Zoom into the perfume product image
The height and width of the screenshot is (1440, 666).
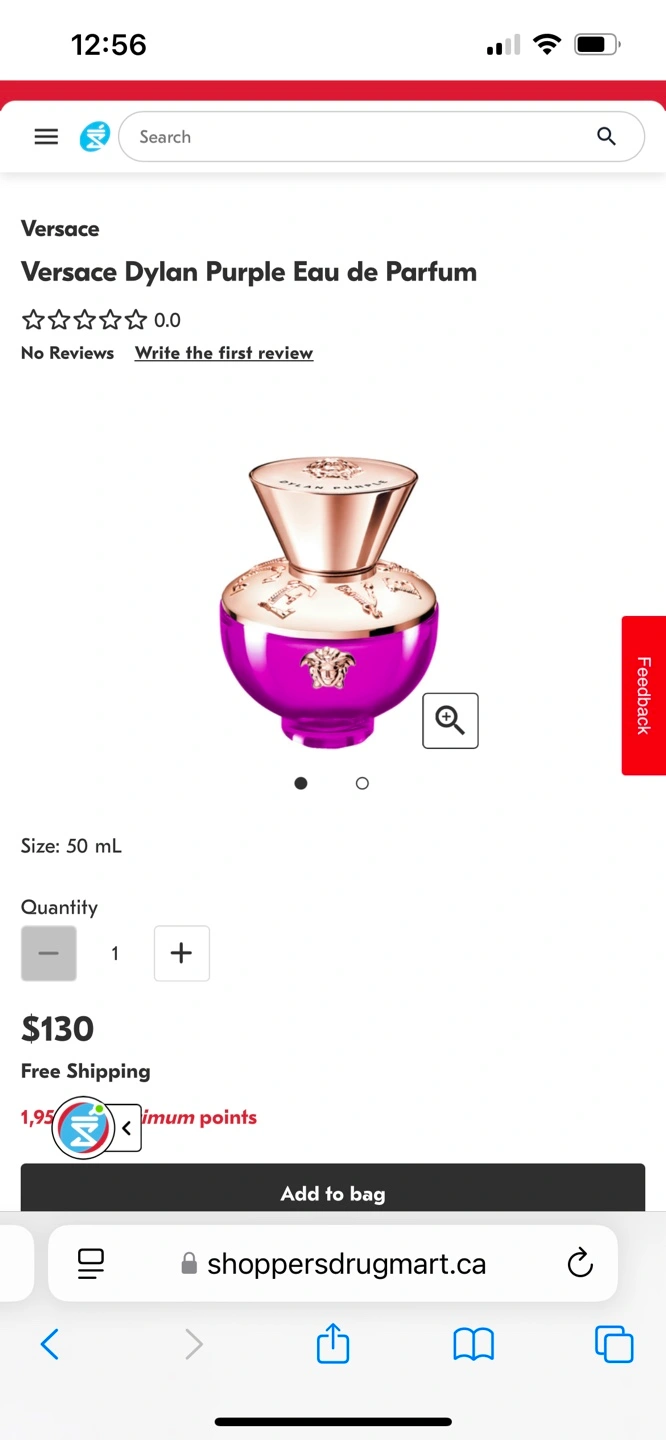pos(450,720)
